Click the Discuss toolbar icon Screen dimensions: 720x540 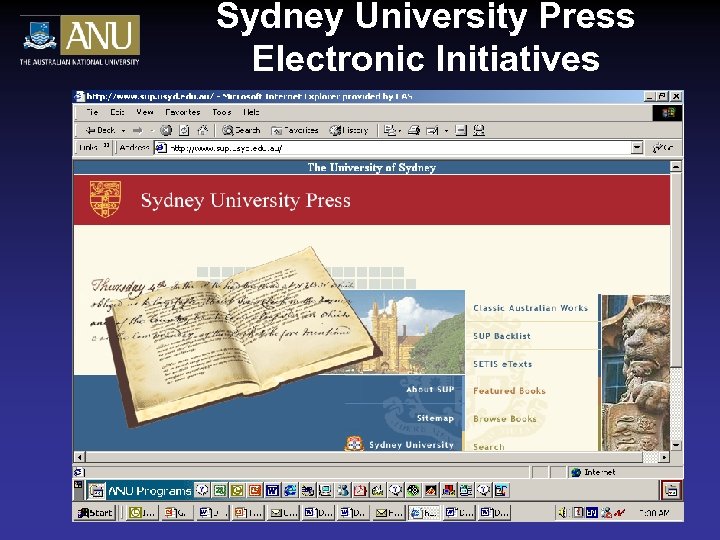click(461, 130)
